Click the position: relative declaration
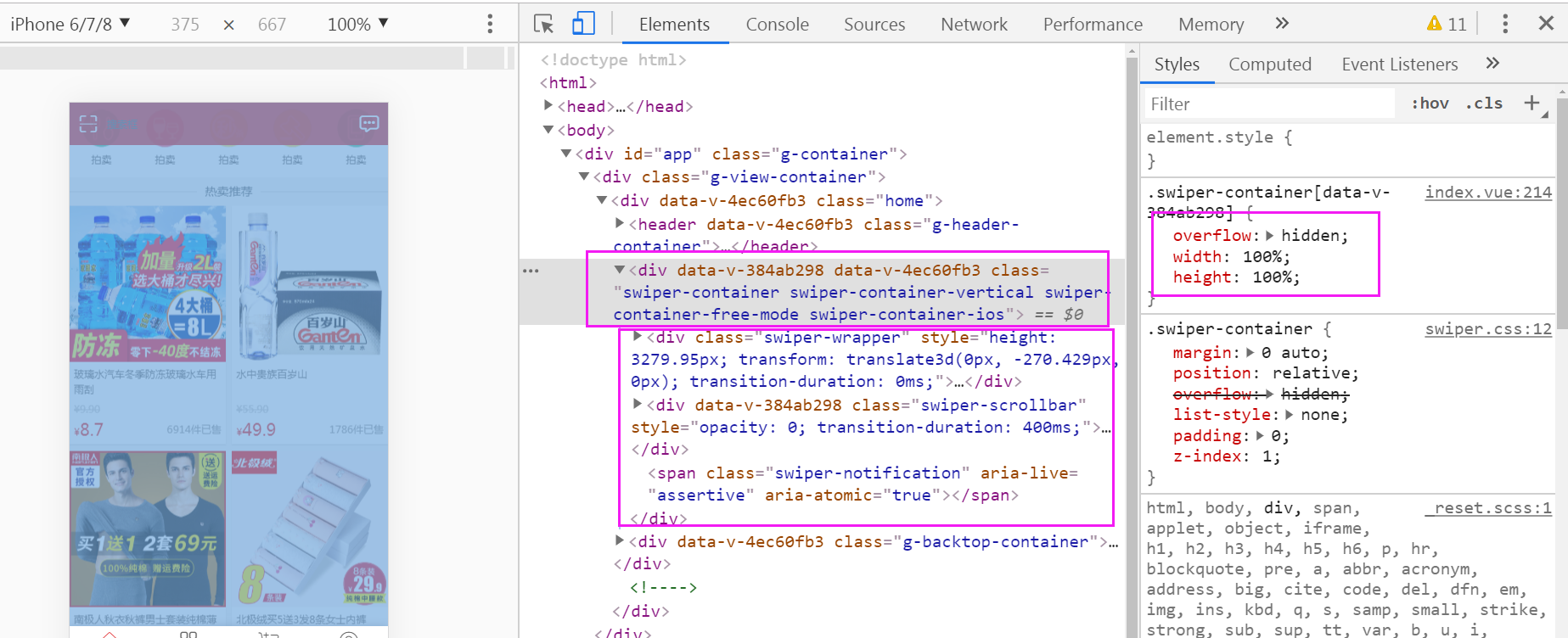The width and height of the screenshot is (1568, 638). coord(1266,373)
